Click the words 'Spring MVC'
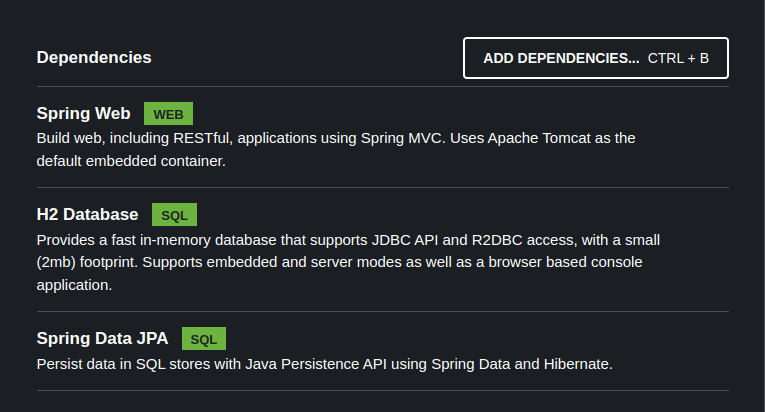765x412 pixels. 401,138
